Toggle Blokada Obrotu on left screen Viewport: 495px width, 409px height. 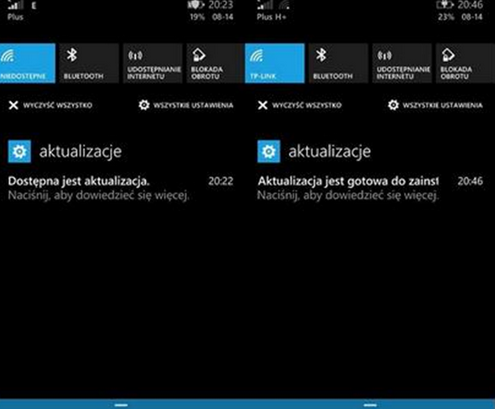pyautogui.click(x=214, y=63)
